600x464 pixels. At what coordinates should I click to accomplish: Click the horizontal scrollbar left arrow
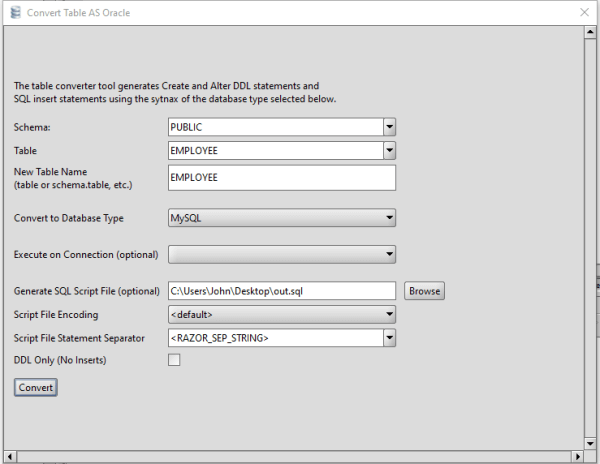tap(9, 457)
